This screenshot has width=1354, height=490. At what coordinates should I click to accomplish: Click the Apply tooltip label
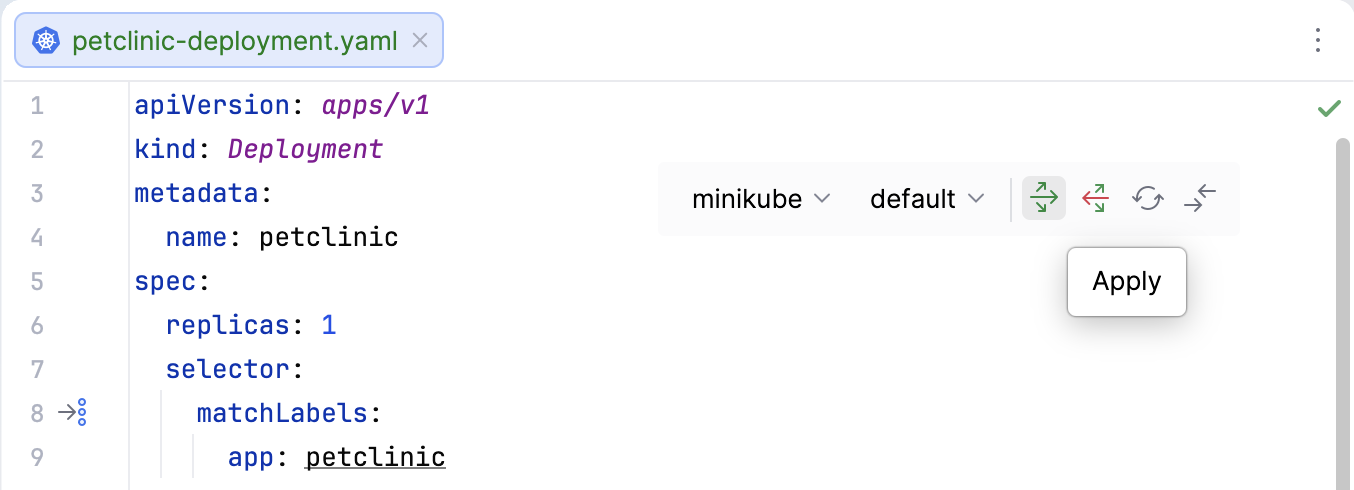(x=1126, y=282)
